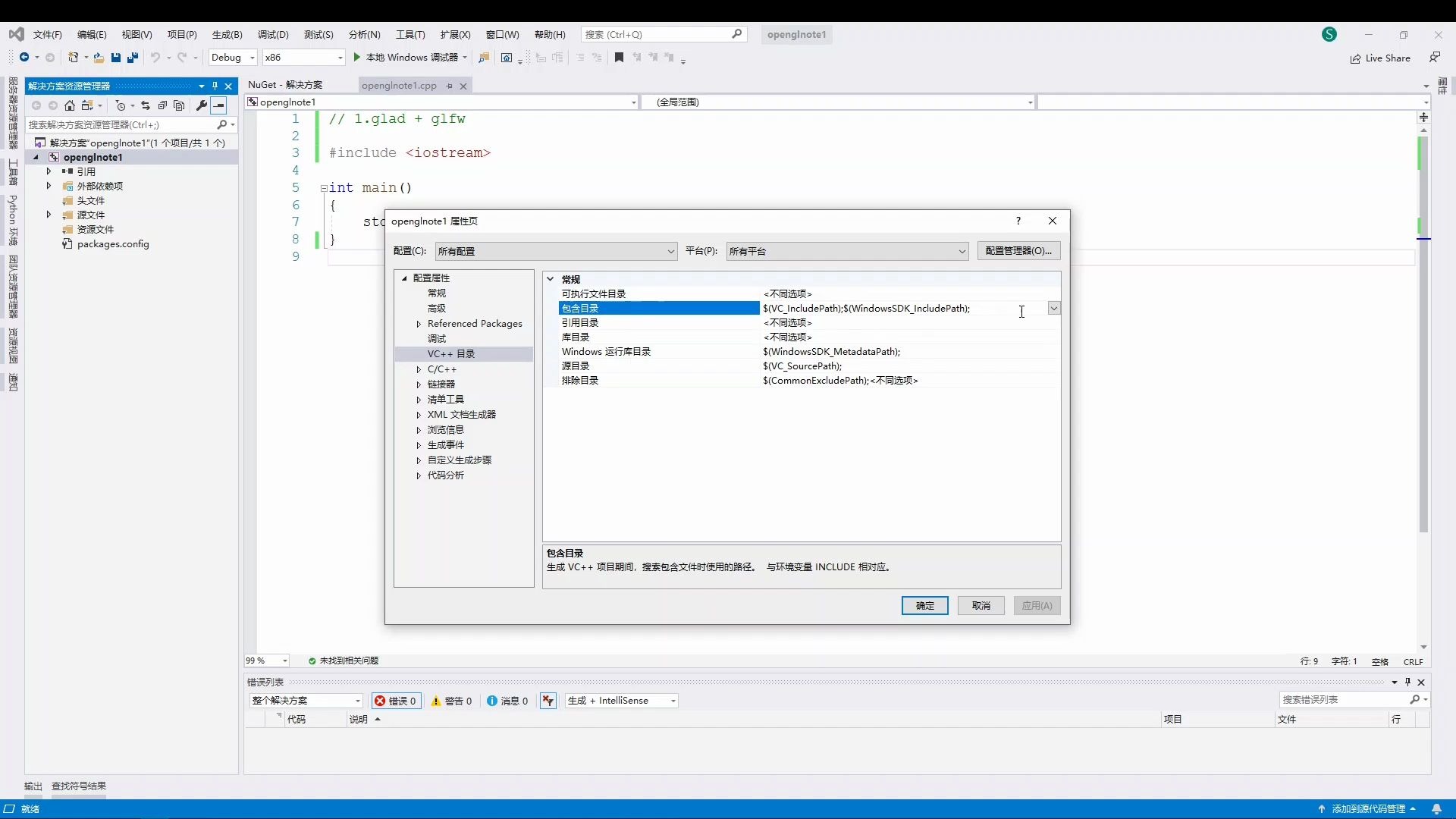Start the local Windows debugger play icon
This screenshot has width=1456, height=819.
coord(357,58)
